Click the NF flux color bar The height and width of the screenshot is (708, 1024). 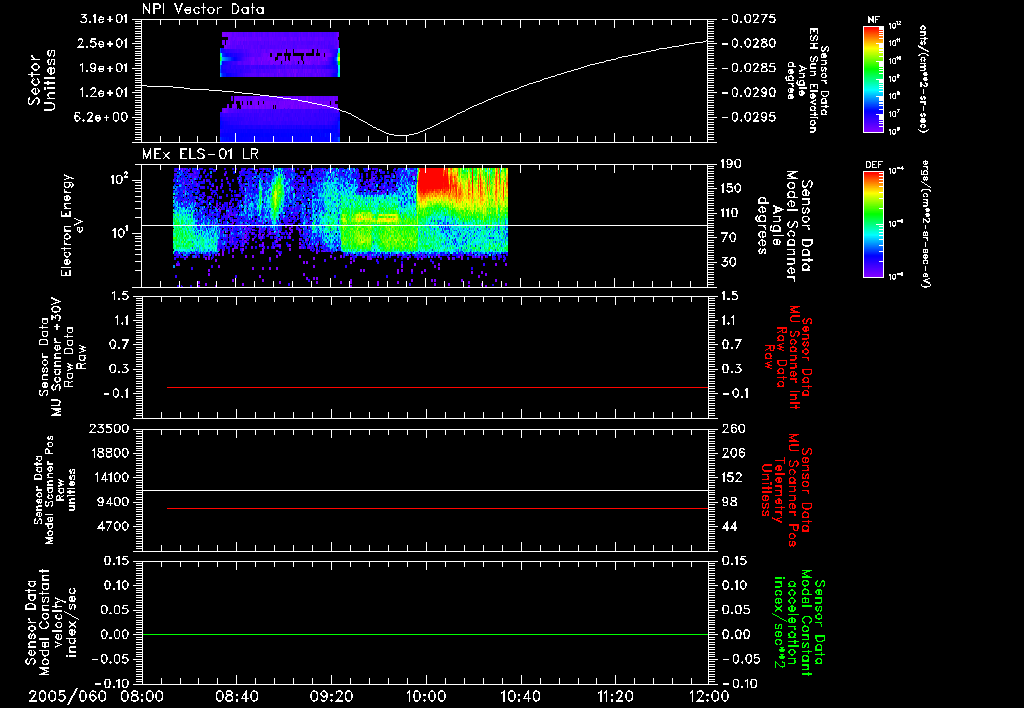coord(874,79)
